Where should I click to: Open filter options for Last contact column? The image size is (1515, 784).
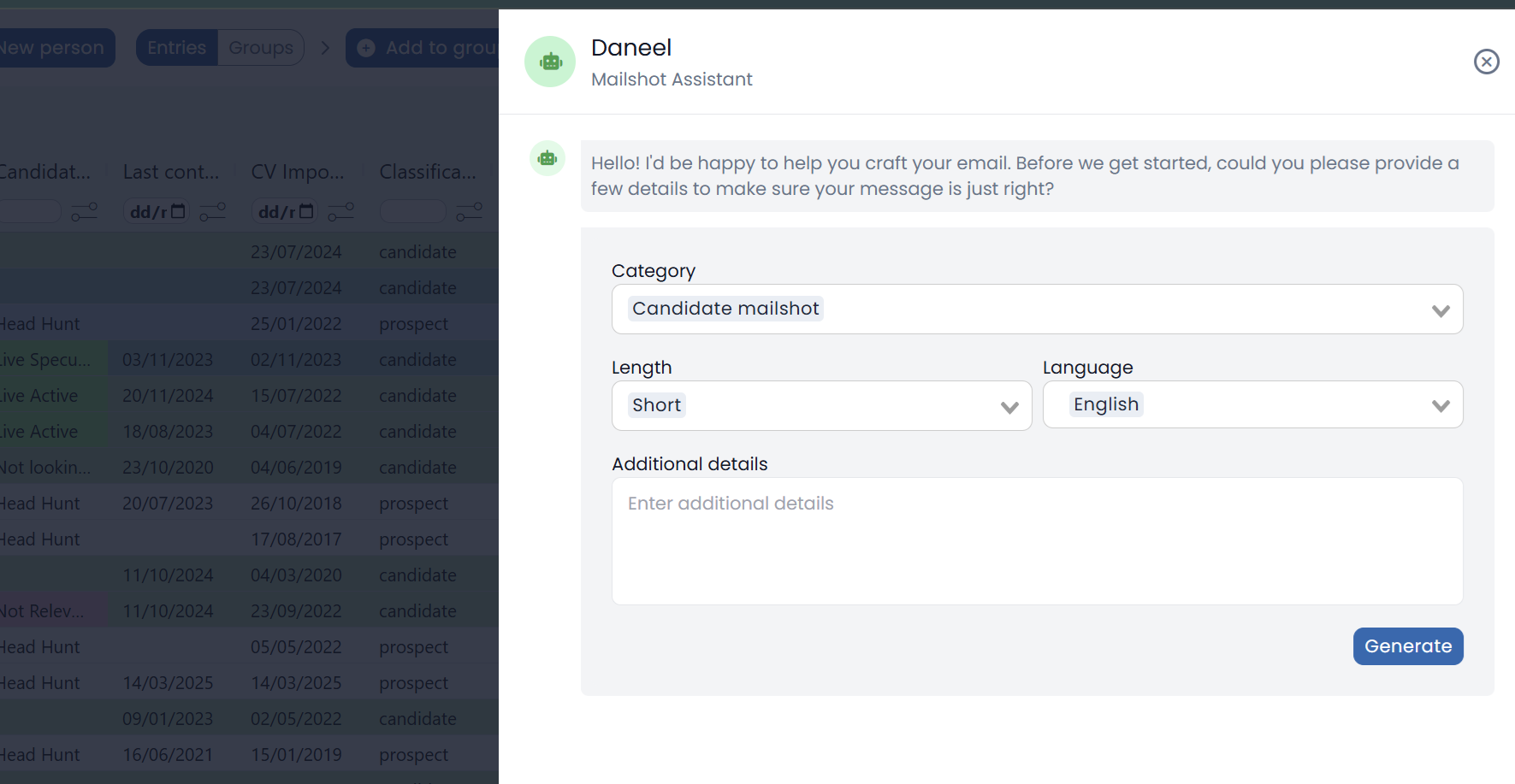212,211
